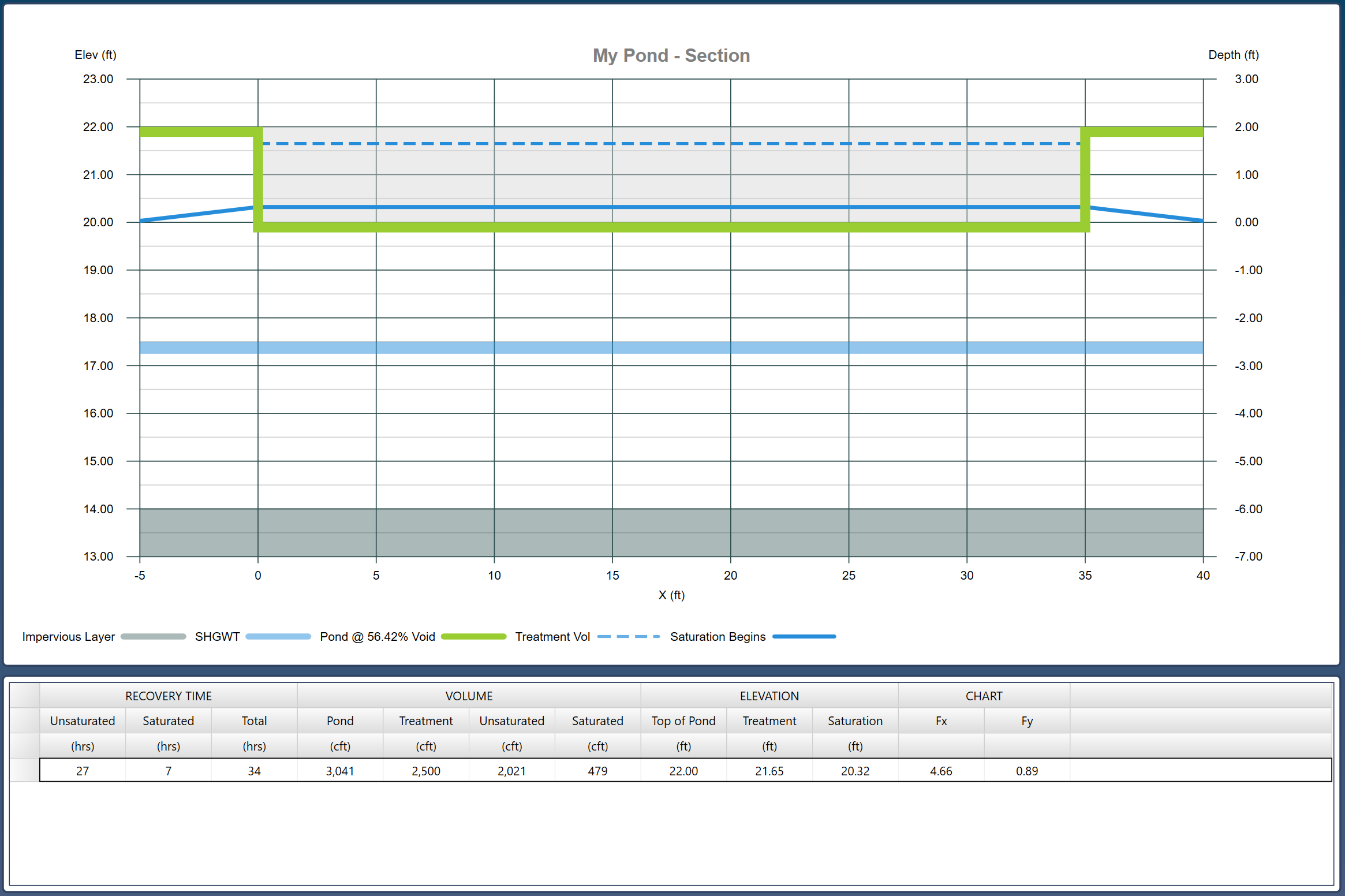Select the Saturated hours cell showing 7
The height and width of the screenshot is (896, 1345).
pos(169,771)
